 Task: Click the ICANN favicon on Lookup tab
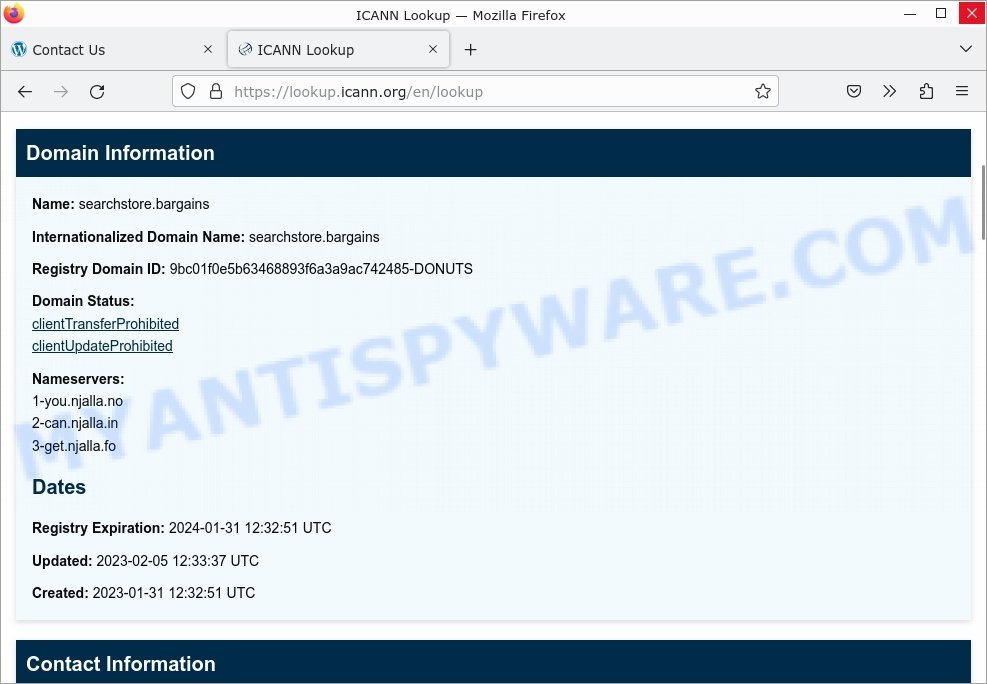coord(245,49)
